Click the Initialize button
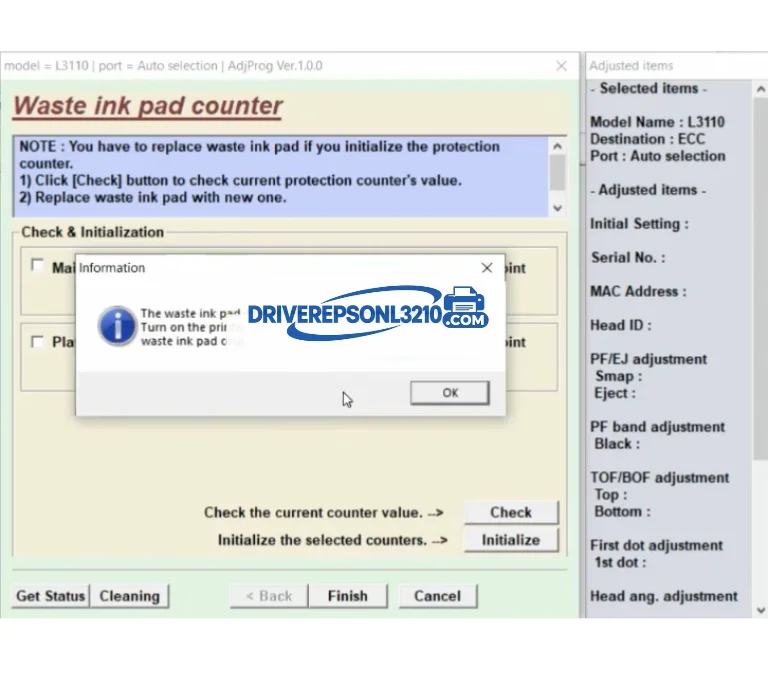The width and height of the screenshot is (768, 687). [x=511, y=540]
